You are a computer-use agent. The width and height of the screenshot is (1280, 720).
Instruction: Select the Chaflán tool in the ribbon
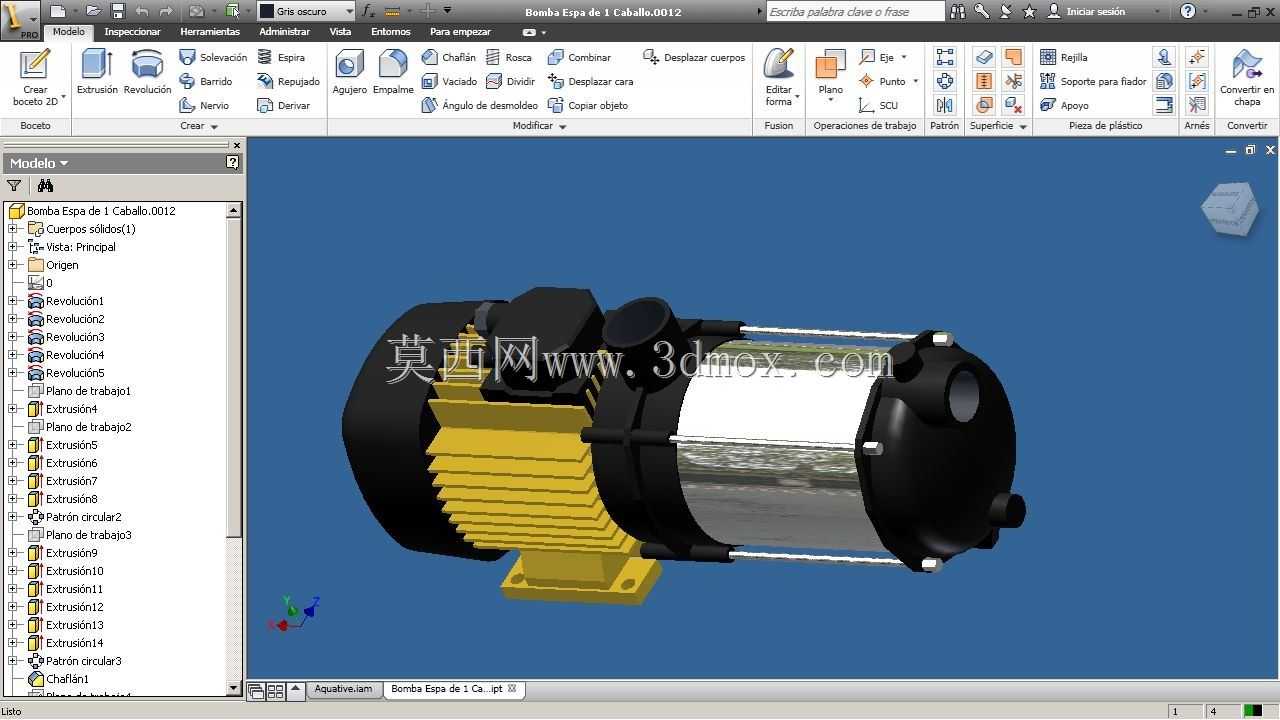point(449,57)
